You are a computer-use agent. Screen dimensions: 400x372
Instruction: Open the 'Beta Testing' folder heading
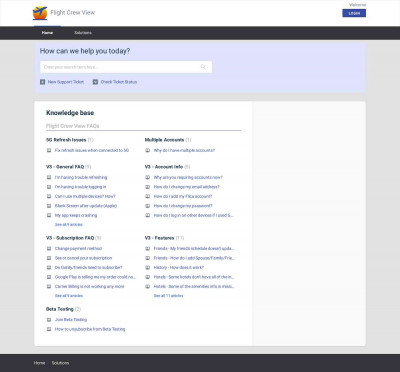coord(60,309)
